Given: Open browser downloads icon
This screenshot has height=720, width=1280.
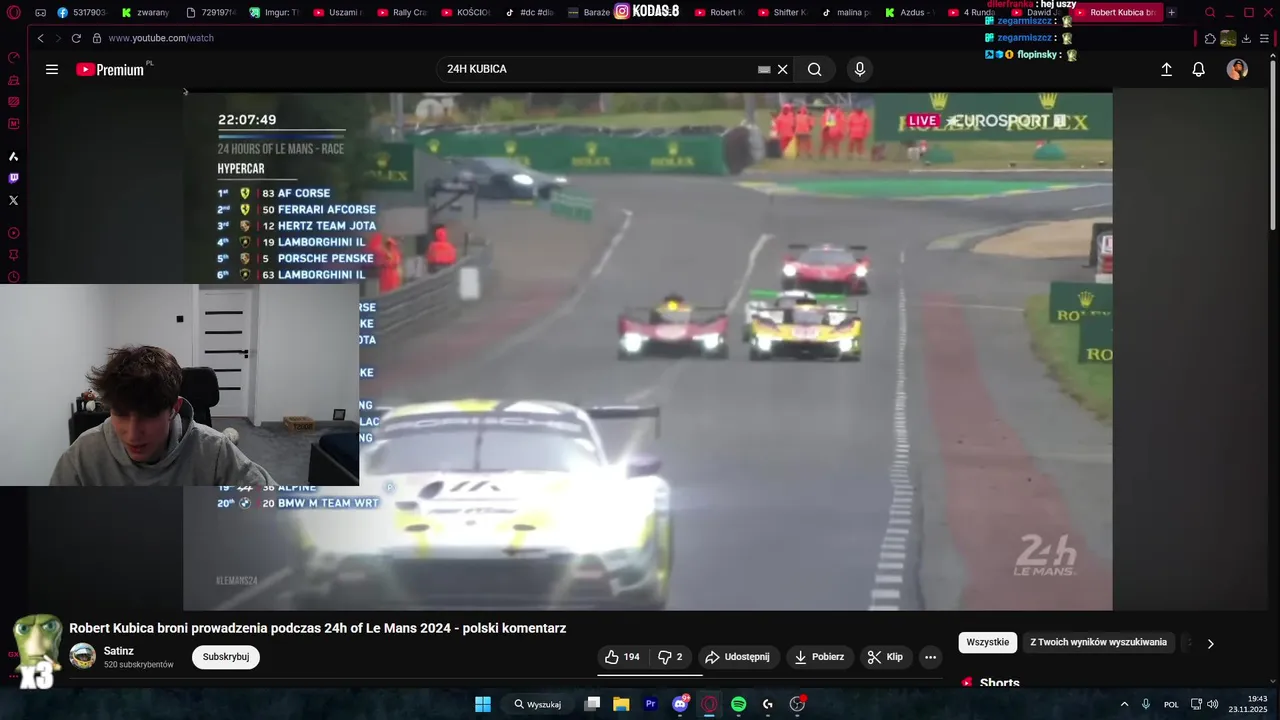Looking at the screenshot, I should point(1246,38).
